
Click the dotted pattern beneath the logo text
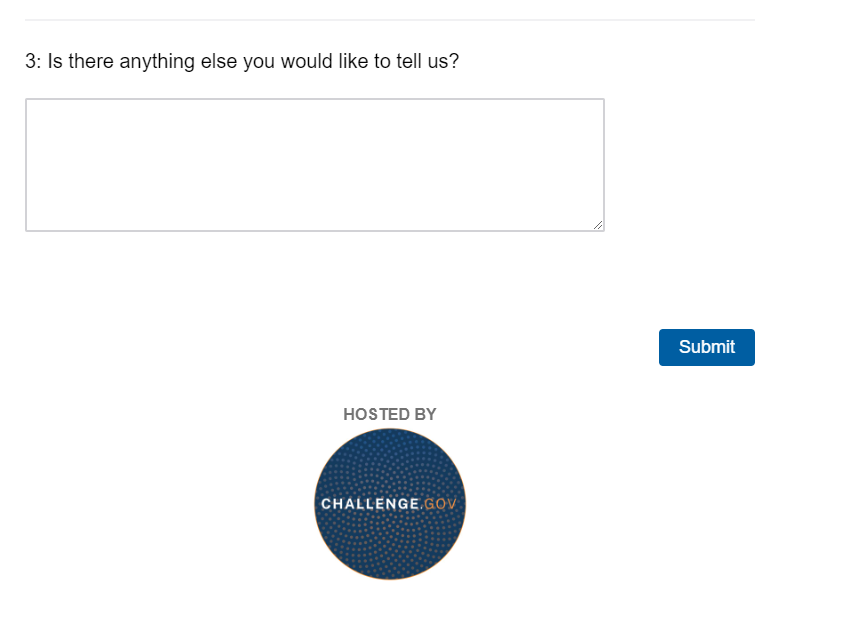390,545
